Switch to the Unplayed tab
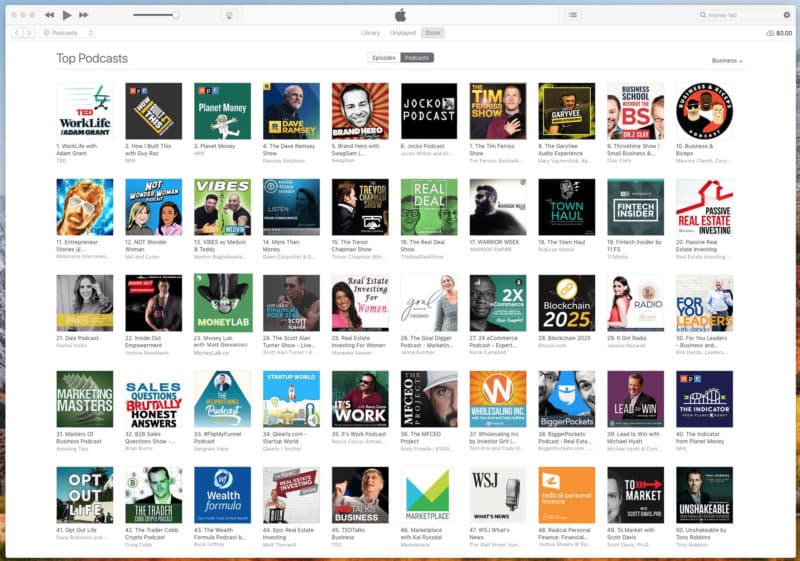 coord(403,33)
